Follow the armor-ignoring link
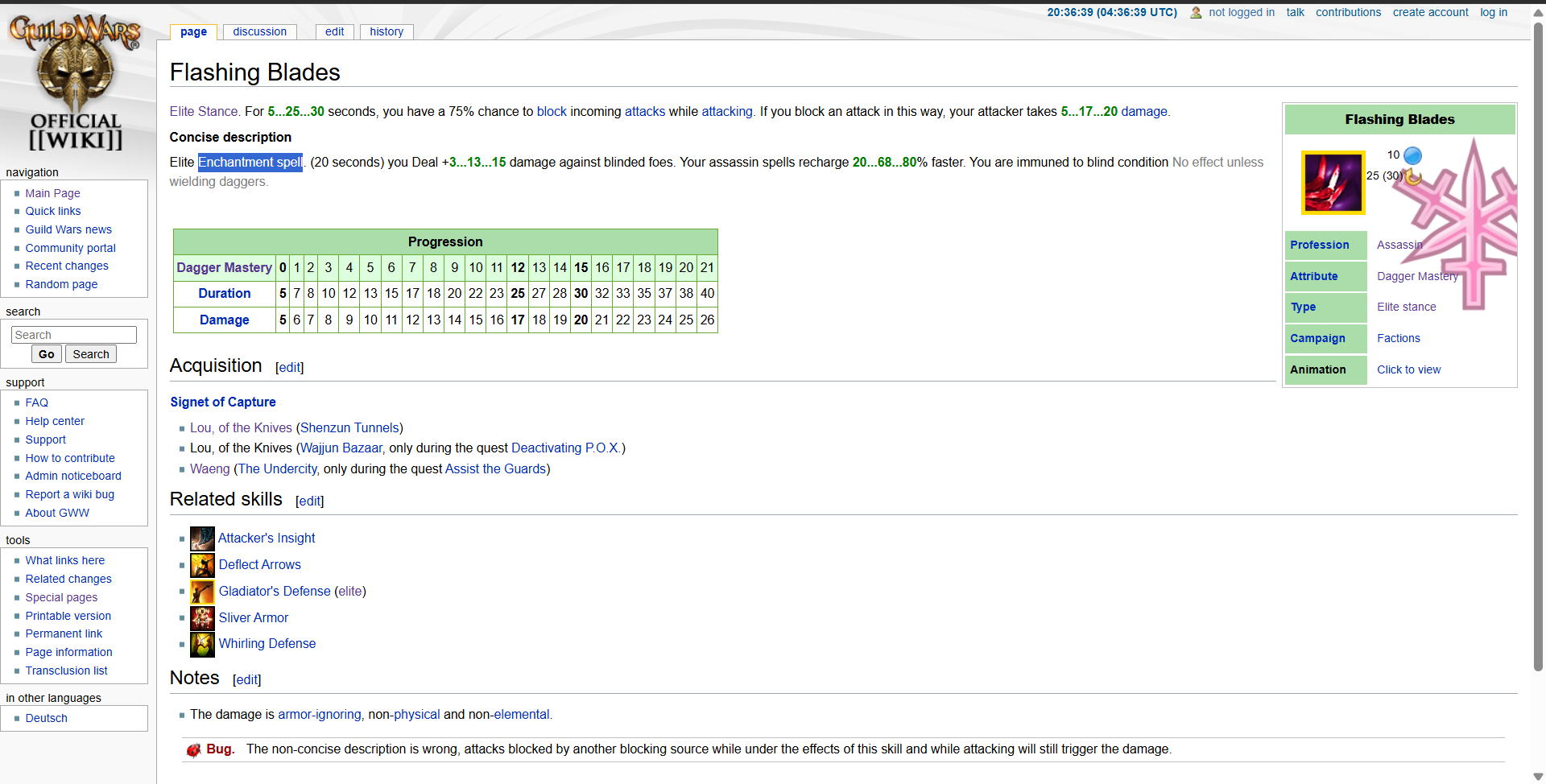Image resolution: width=1546 pixels, height=784 pixels. pyautogui.click(x=320, y=714)
